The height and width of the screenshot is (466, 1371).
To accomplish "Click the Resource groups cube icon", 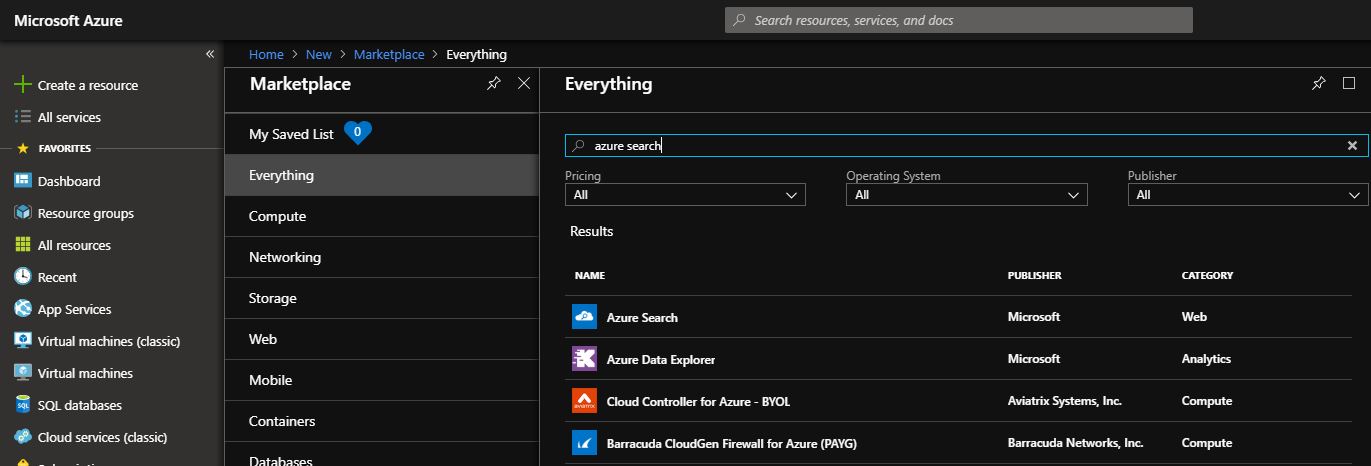I will [22, 213].
